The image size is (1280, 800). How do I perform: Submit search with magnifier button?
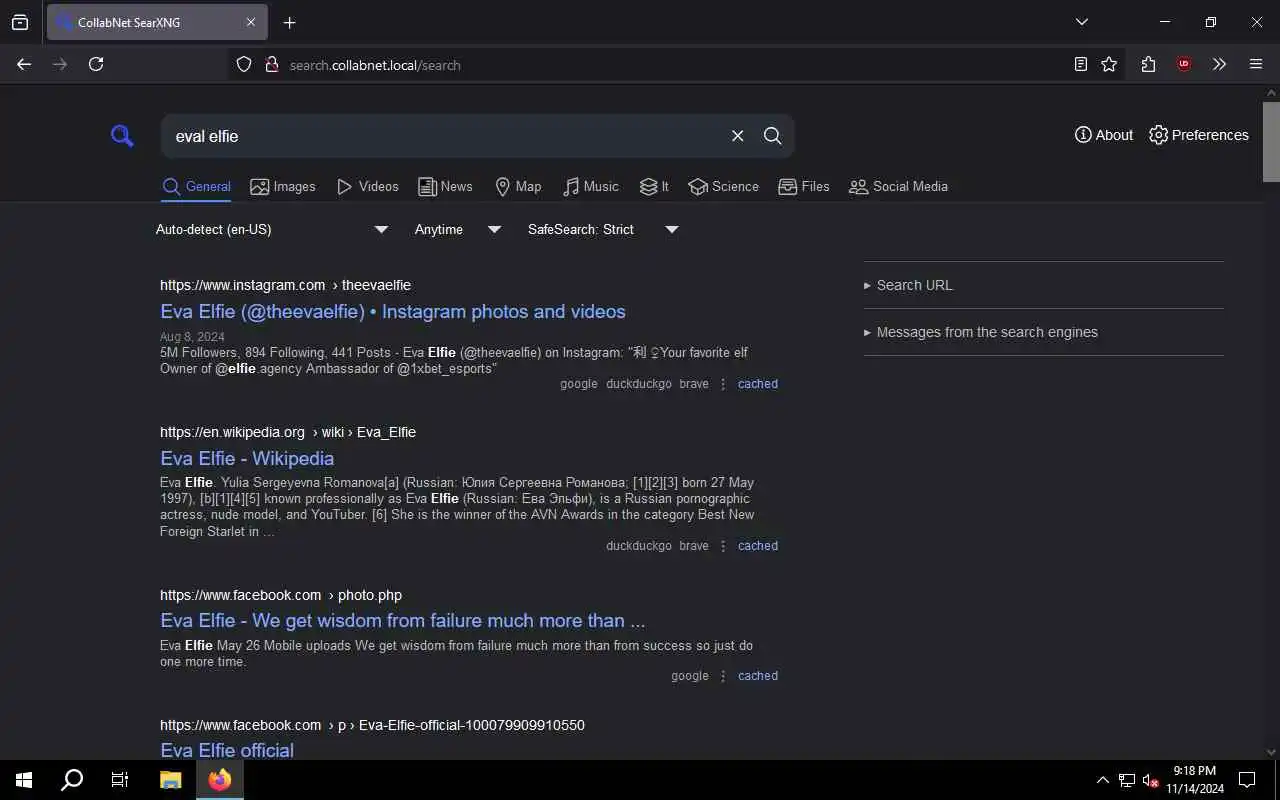point(773,136)
